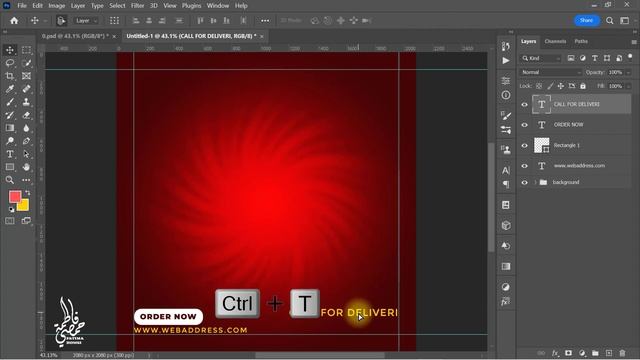Select the Horizontal Type tool
The image size is (640, 360).
(10, 154)
